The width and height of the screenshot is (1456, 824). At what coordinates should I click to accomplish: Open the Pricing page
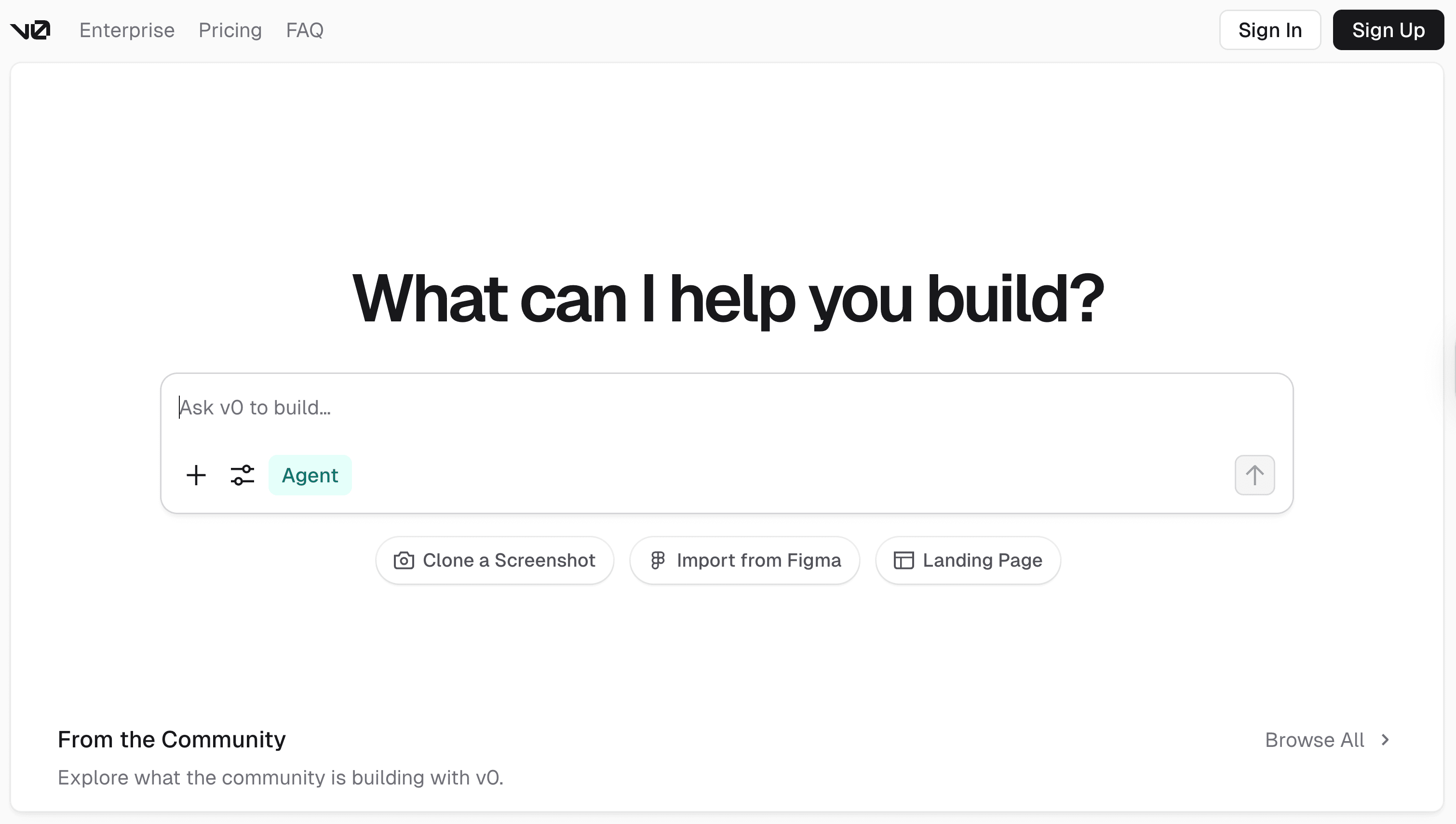tap(230, 30)
